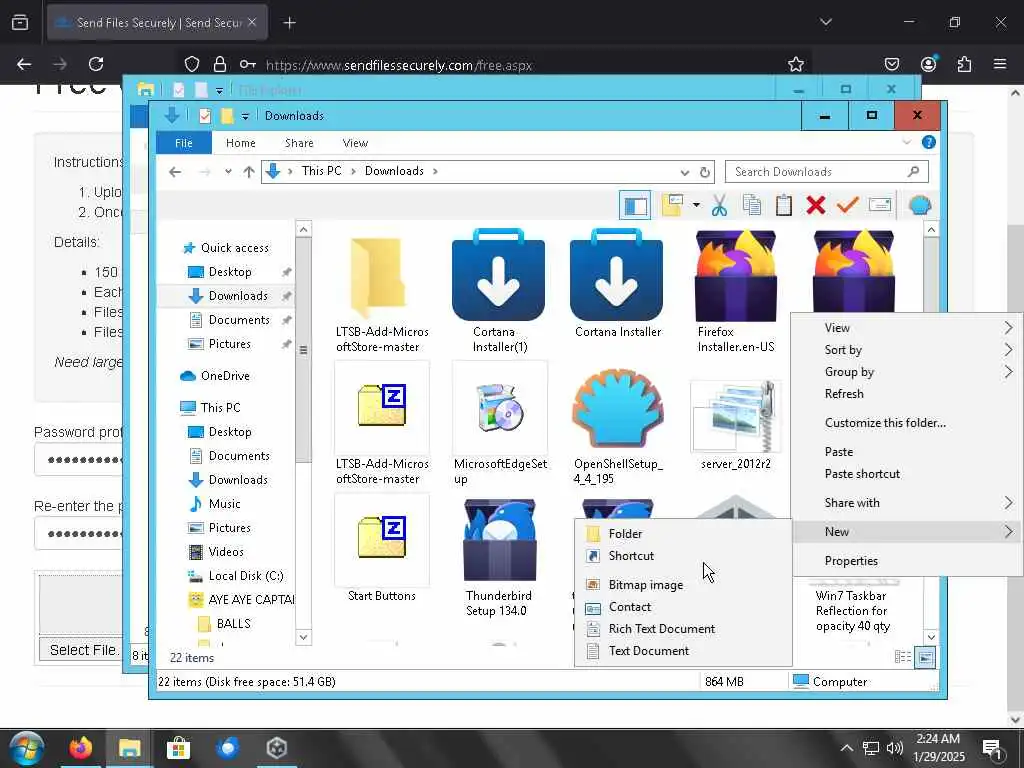Open the address bar history dropdown
The image size is (1024, 768).
[684, 172]
